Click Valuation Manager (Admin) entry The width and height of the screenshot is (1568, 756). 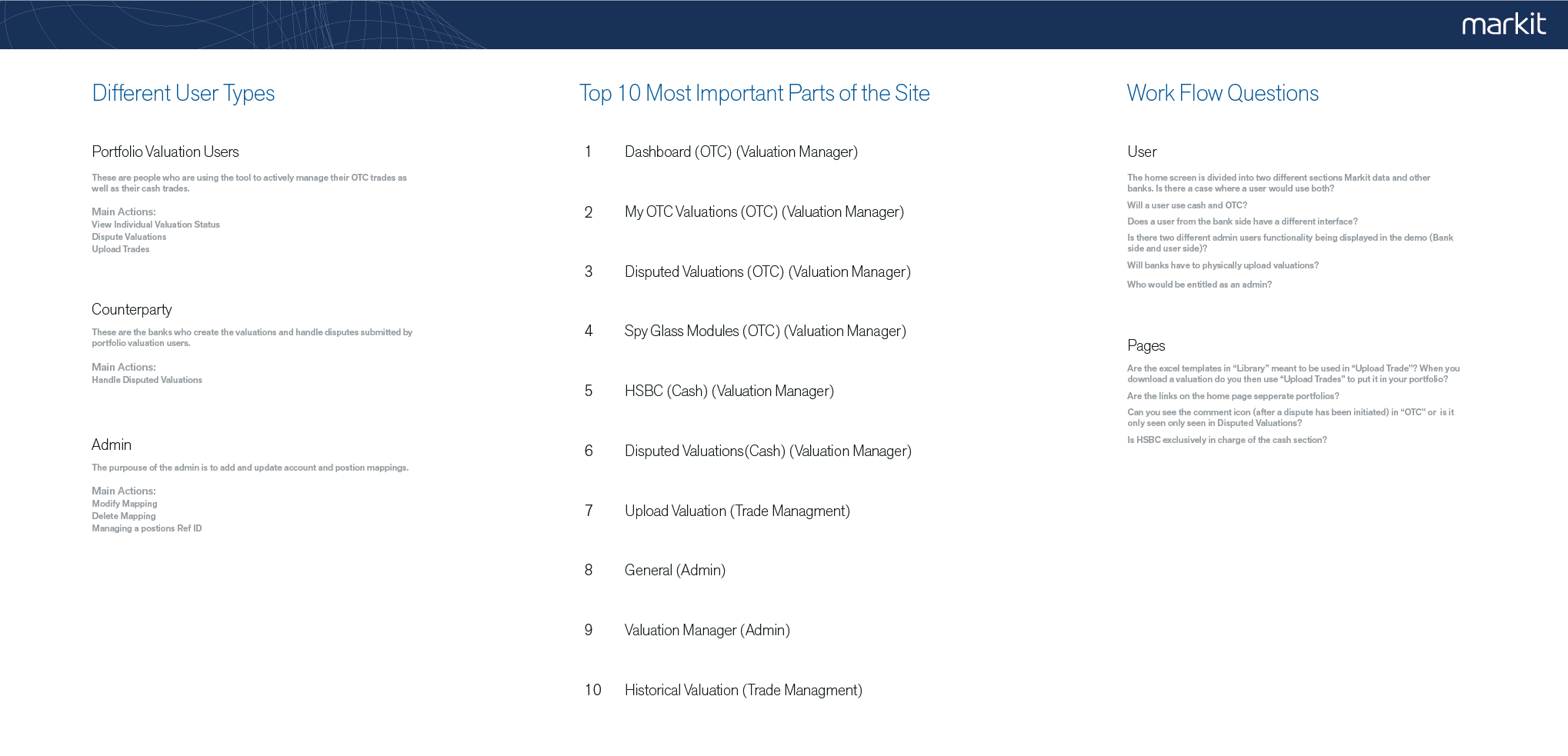[706, 631]
